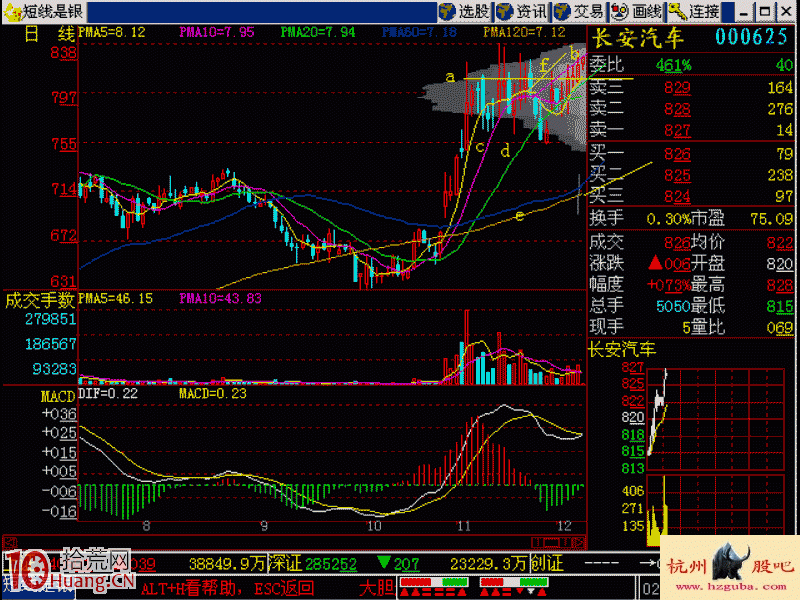Click the 买三 price 824
This screenshot has width=800, height=600.
pos(677,196)
